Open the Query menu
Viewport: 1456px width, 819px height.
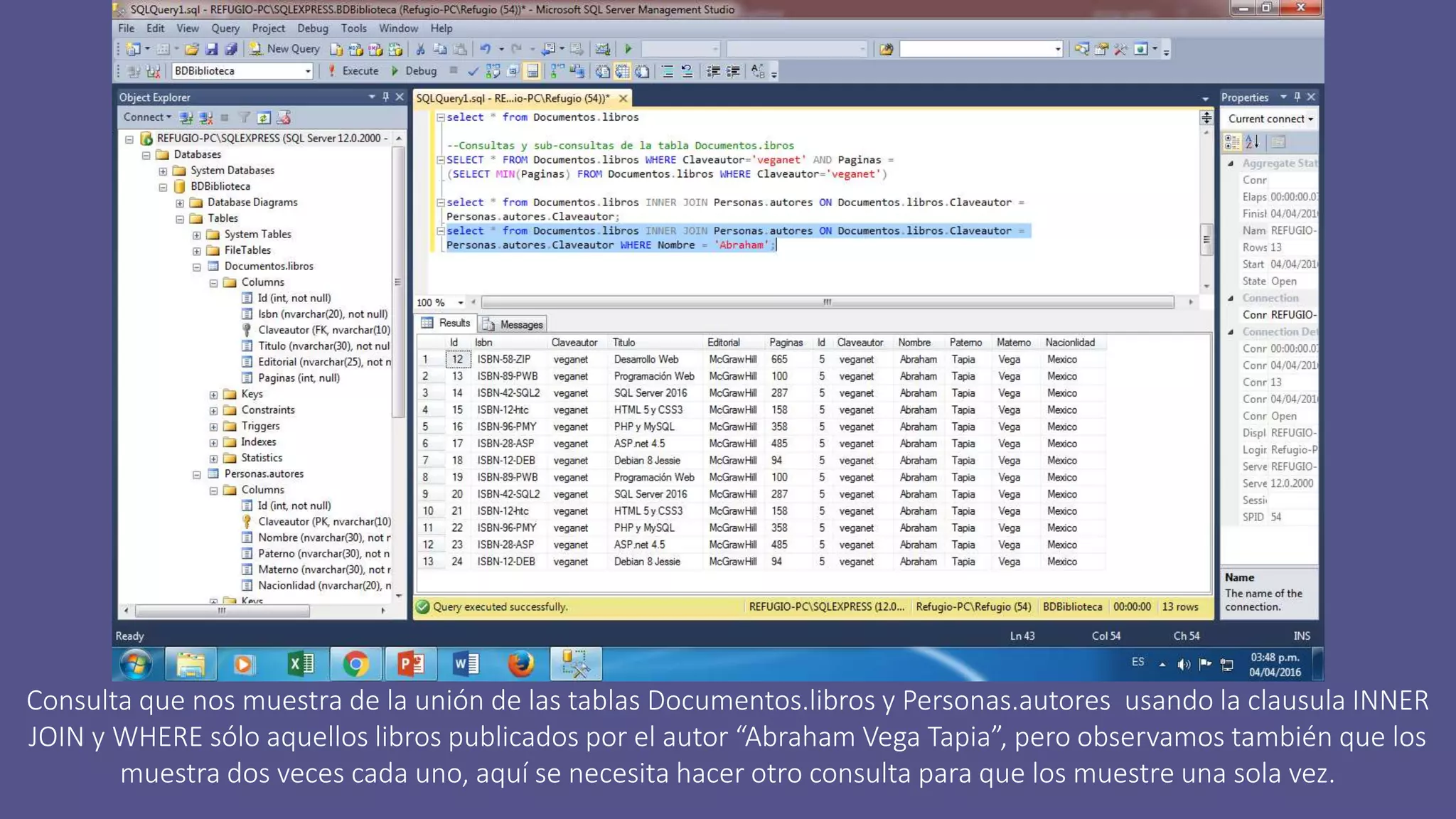click(225, 28)
